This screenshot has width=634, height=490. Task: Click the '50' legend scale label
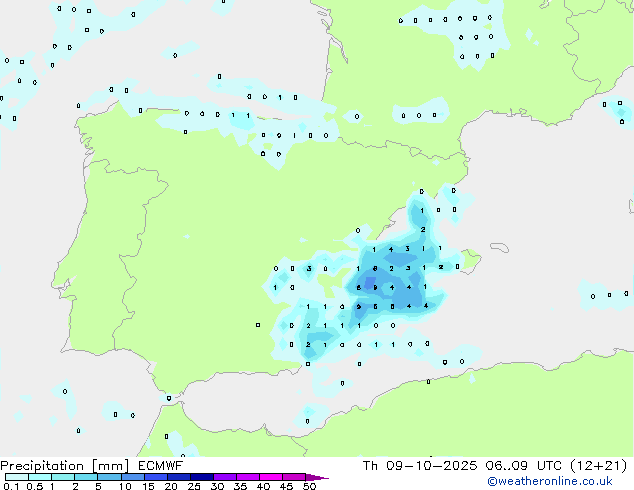point(309,486)
